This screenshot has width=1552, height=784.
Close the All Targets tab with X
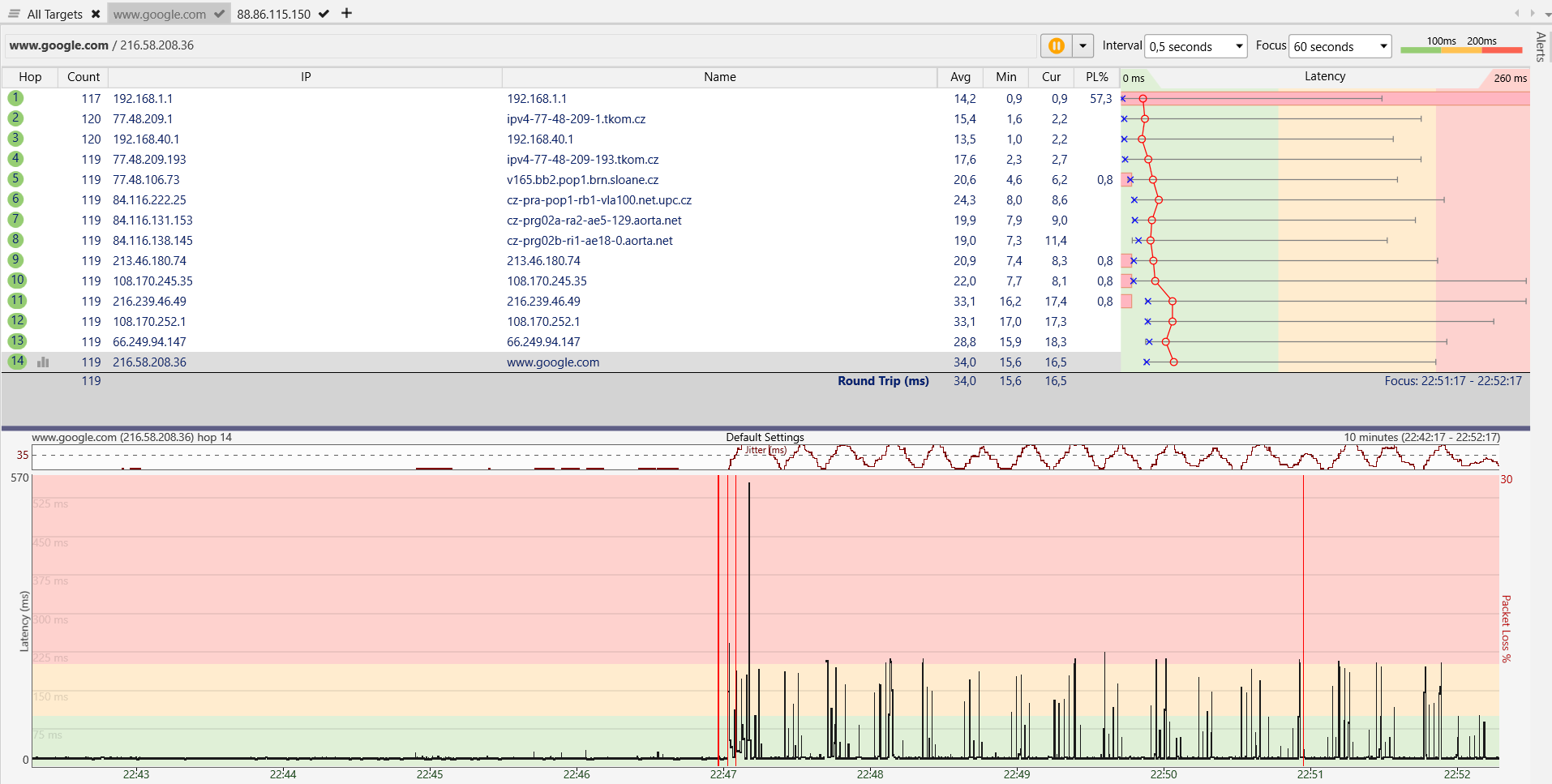coord(96,14)
